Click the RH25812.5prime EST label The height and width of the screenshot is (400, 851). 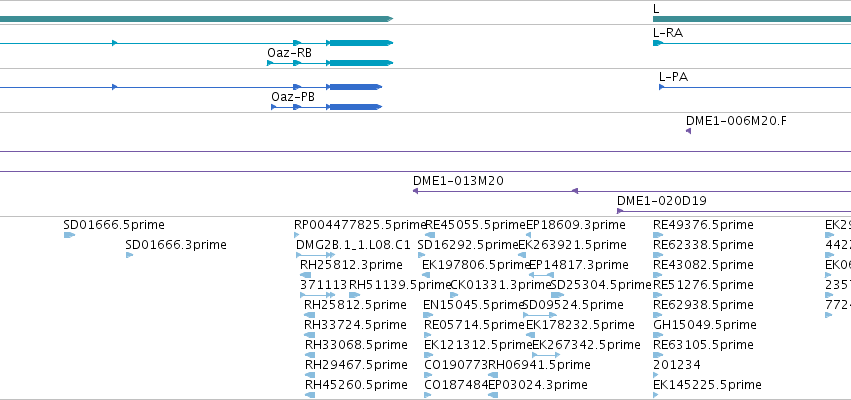pos(355,305)
